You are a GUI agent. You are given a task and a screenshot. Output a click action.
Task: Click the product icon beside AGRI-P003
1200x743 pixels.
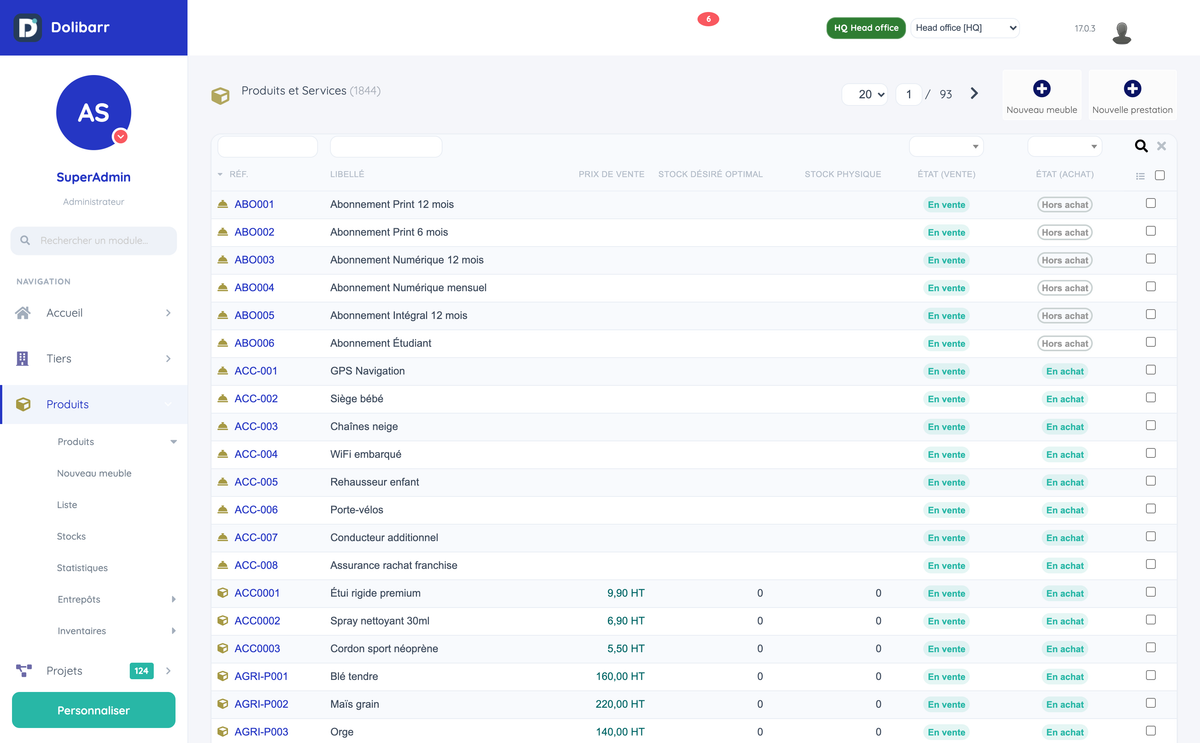223,732
